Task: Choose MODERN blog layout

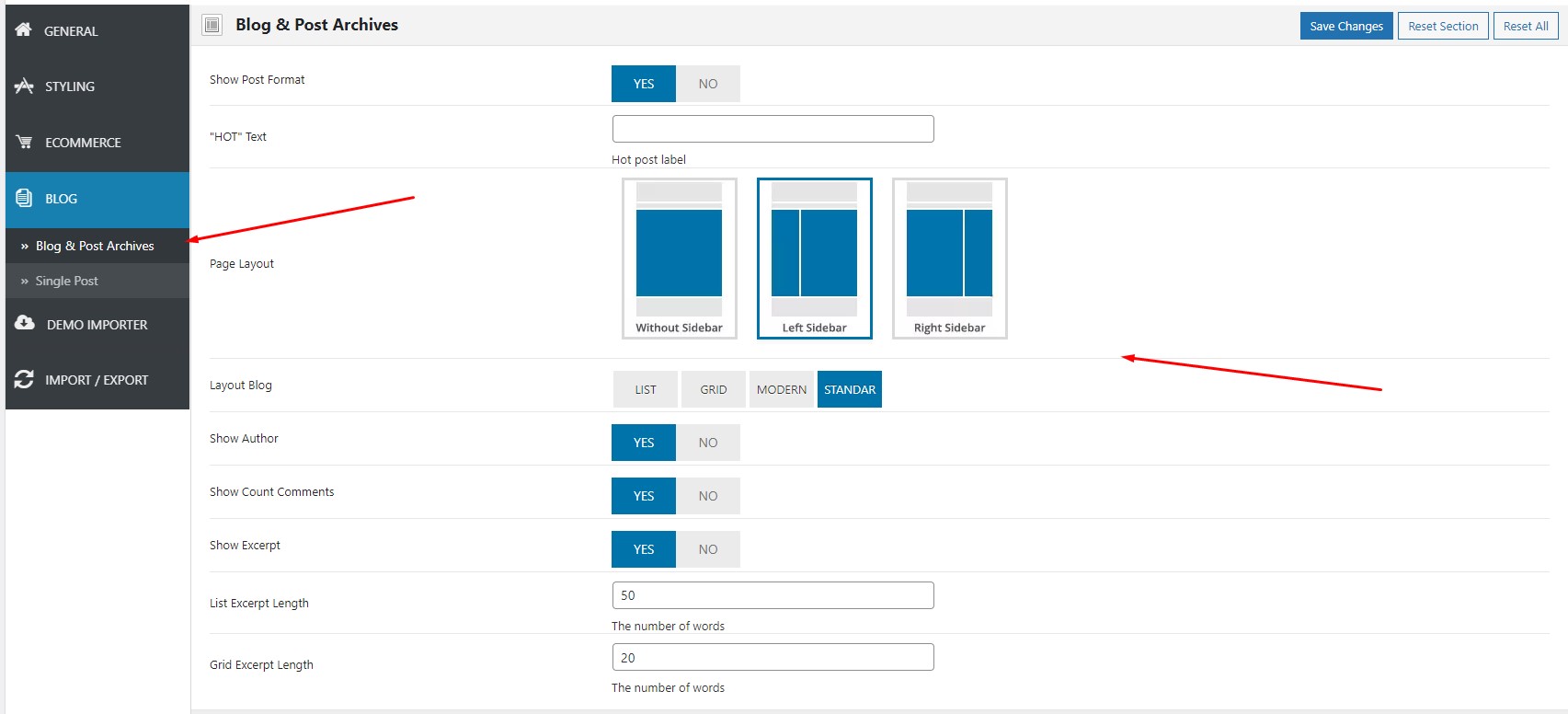Action: point(782,389)
